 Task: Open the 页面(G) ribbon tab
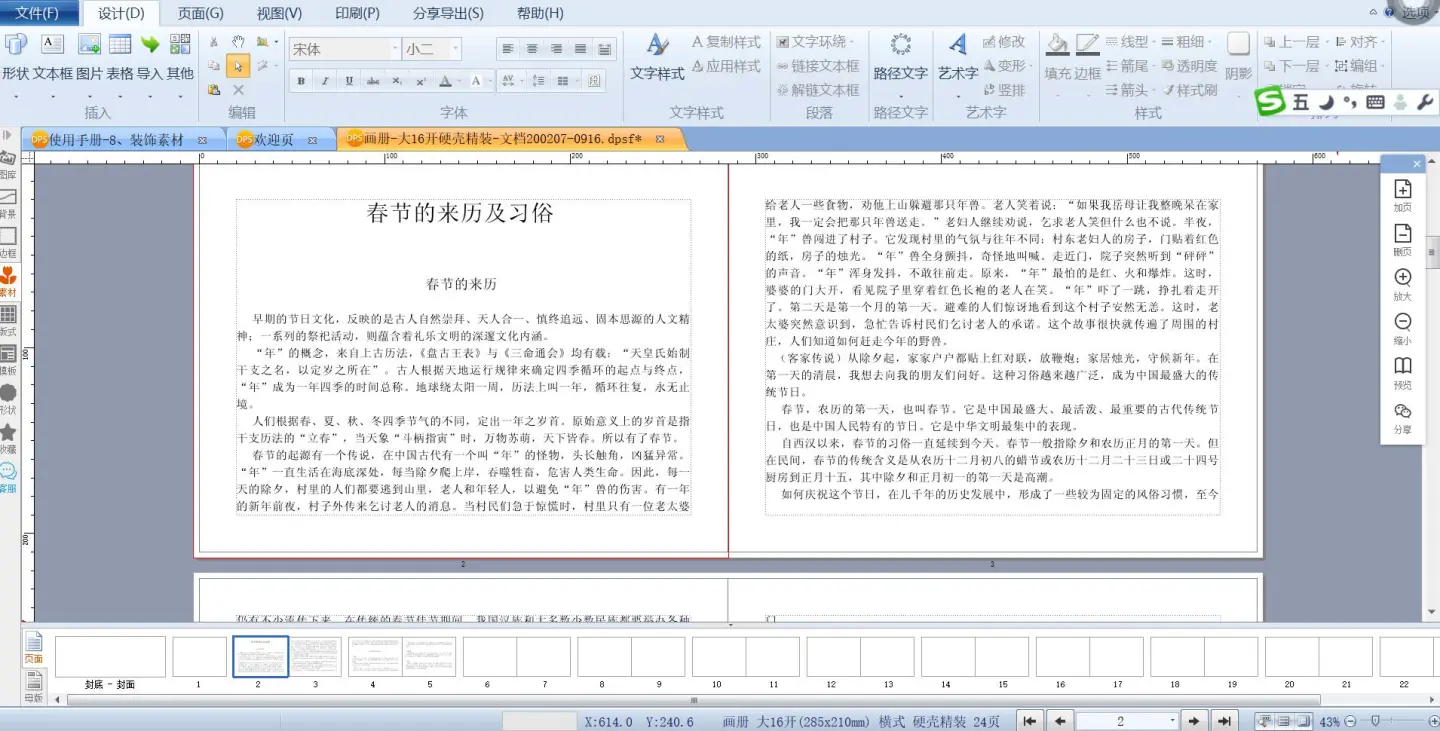point(200,13)
